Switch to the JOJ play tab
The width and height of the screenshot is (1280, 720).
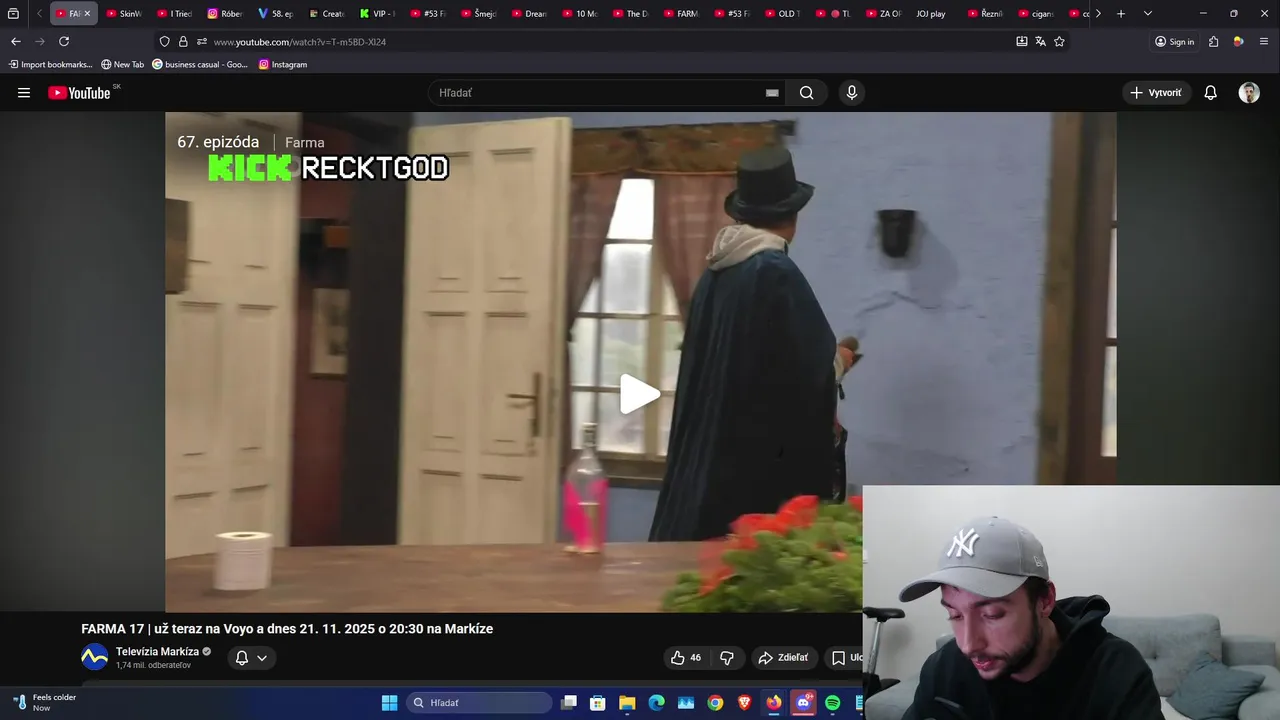click(x=930, y=14)
